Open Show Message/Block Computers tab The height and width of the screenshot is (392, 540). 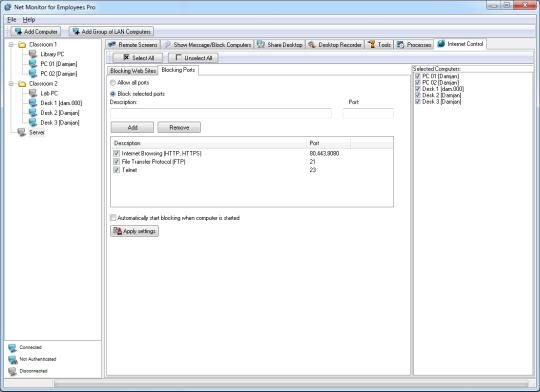tap(208, 44)
